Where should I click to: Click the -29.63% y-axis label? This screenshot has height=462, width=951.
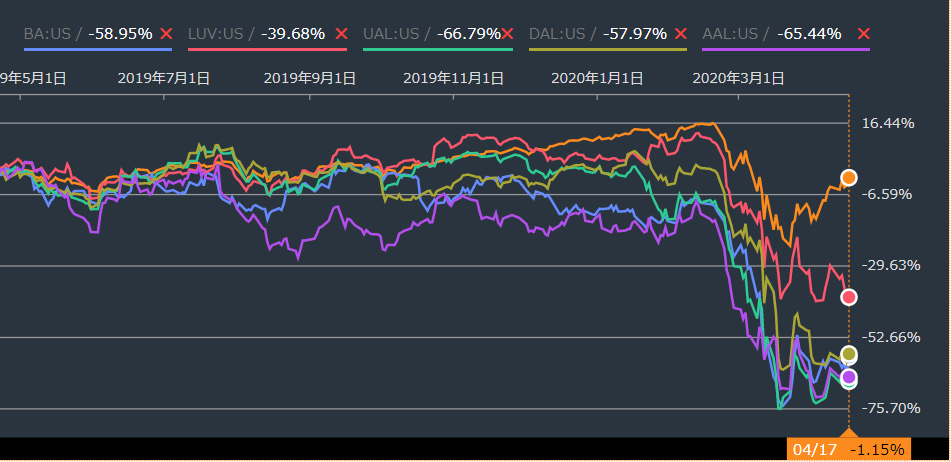point(891,266)
